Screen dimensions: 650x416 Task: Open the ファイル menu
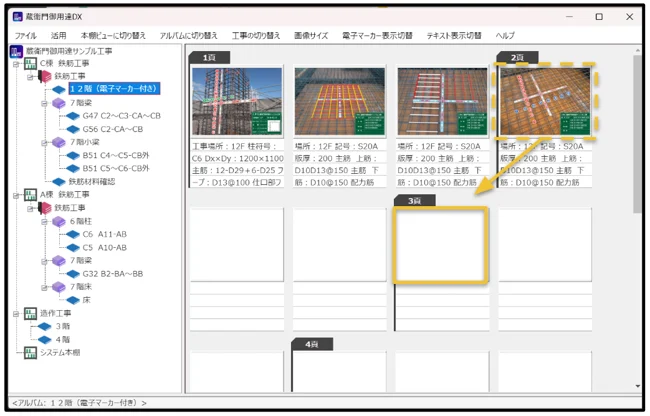coord(25,35)
